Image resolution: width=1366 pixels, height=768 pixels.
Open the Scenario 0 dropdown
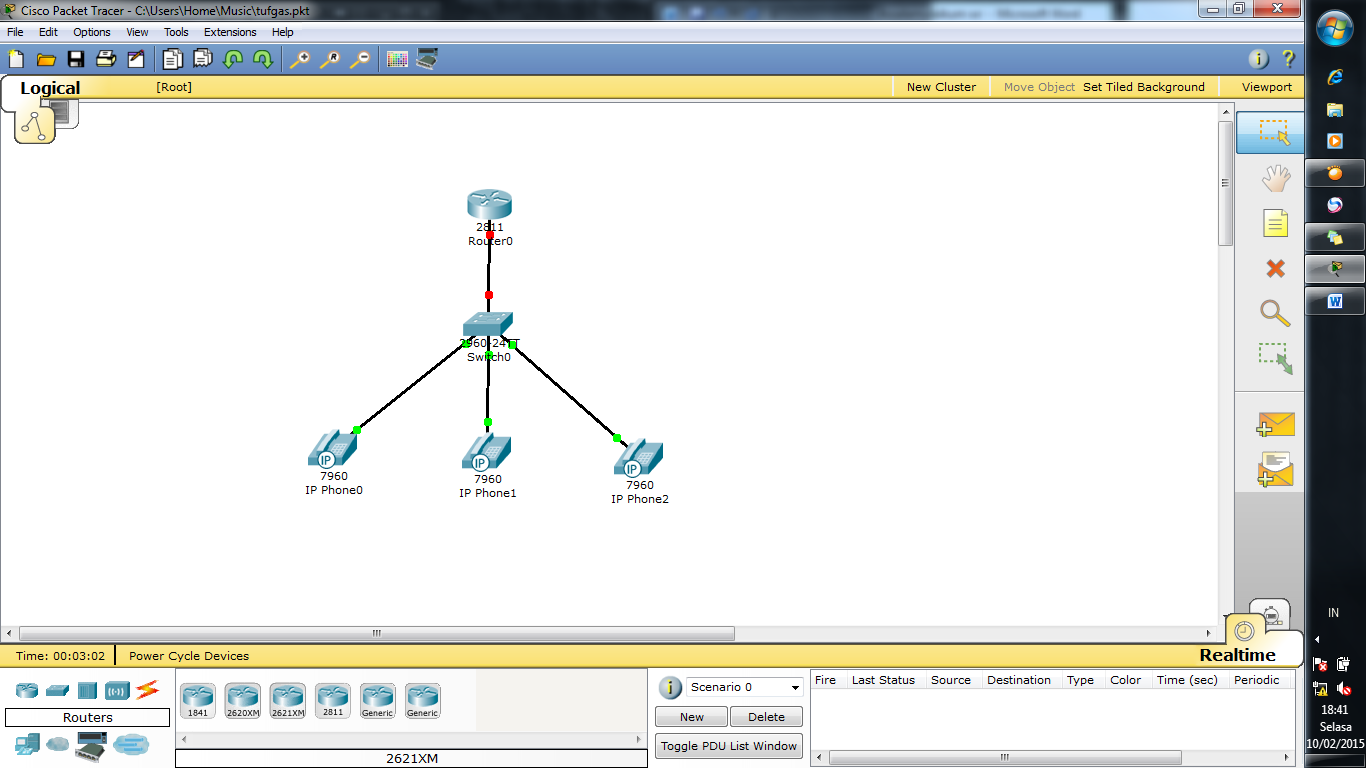(x=745, y=687)
